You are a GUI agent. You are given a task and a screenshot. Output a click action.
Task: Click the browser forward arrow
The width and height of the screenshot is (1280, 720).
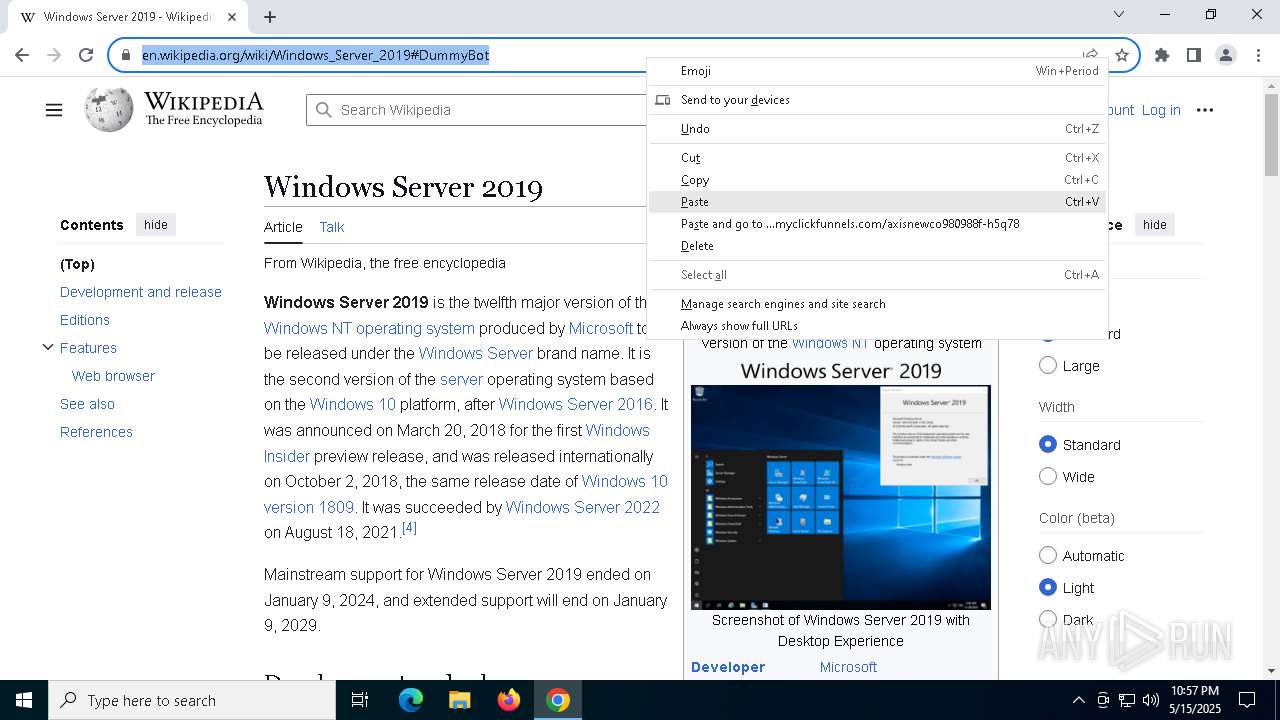pyautogui.click(x=54, y=55)
